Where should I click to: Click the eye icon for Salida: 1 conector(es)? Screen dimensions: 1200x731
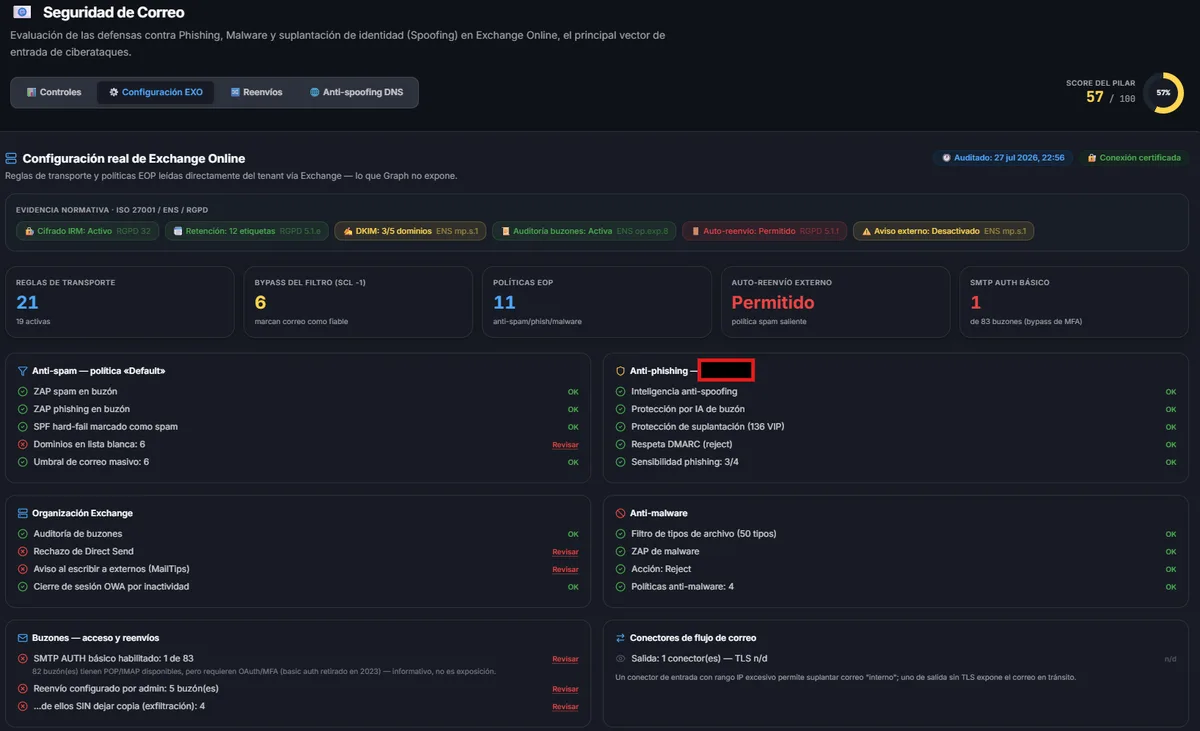(x=620, y=659)
